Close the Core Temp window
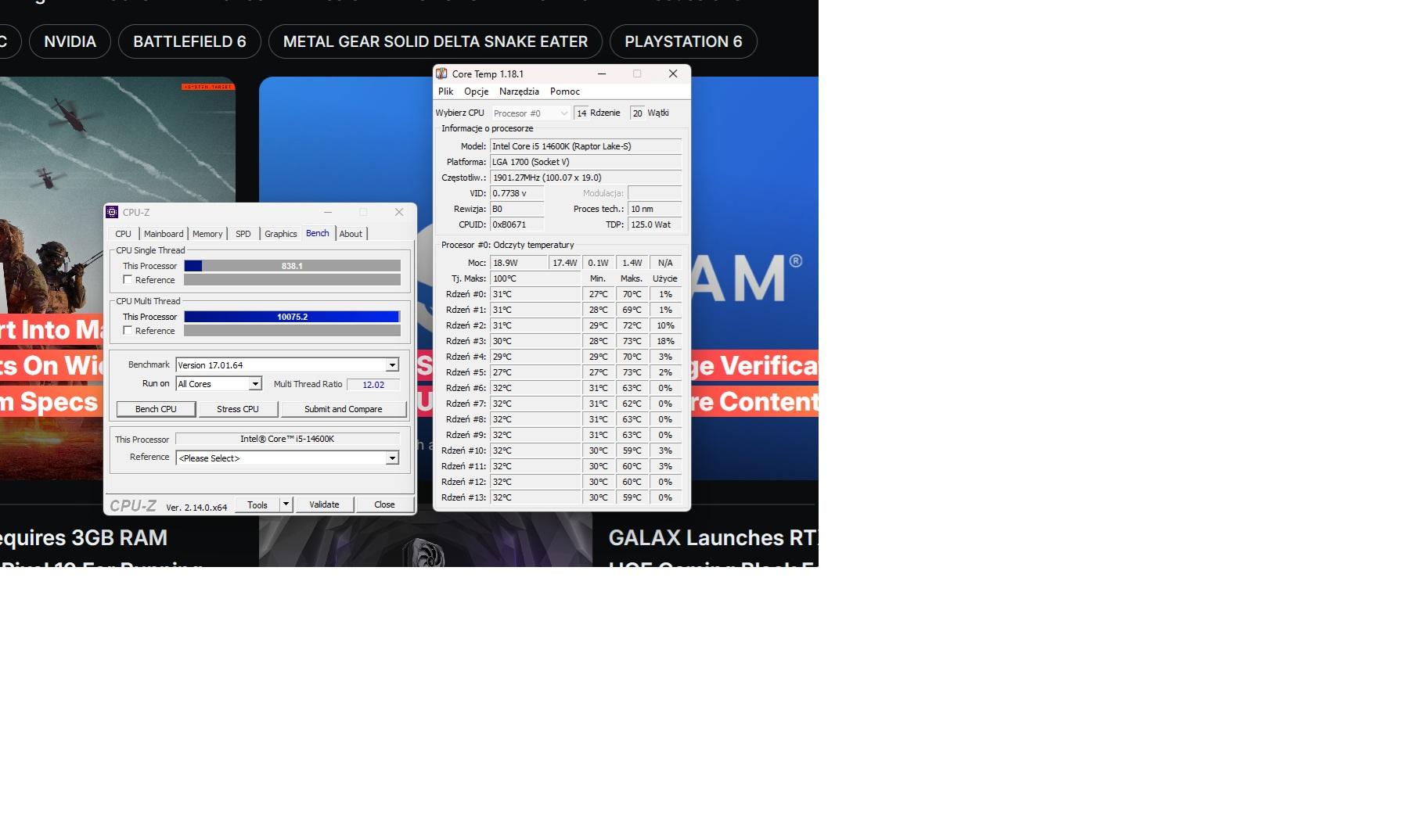 (673, 74)
